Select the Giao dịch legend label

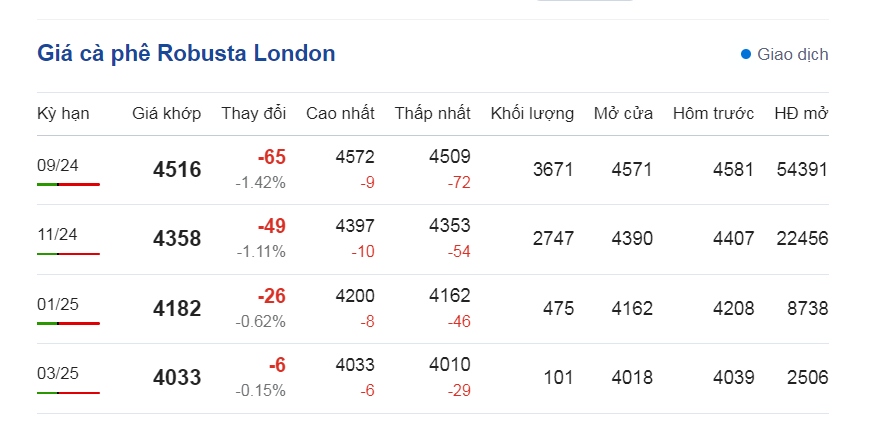click(792, 54)
